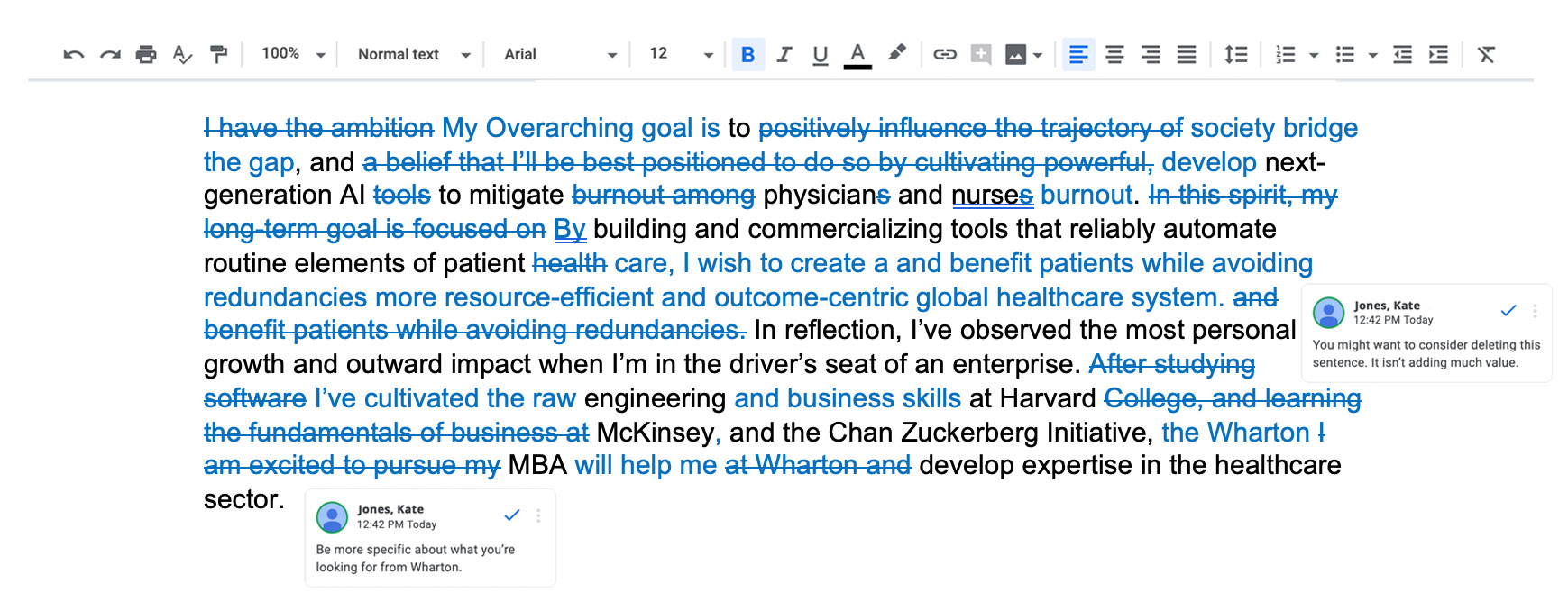The height and width of the screenshot is (602, 1568).
Task: Select comment text 'Be more specific about what you're'
Action: [x=416, y=550]
